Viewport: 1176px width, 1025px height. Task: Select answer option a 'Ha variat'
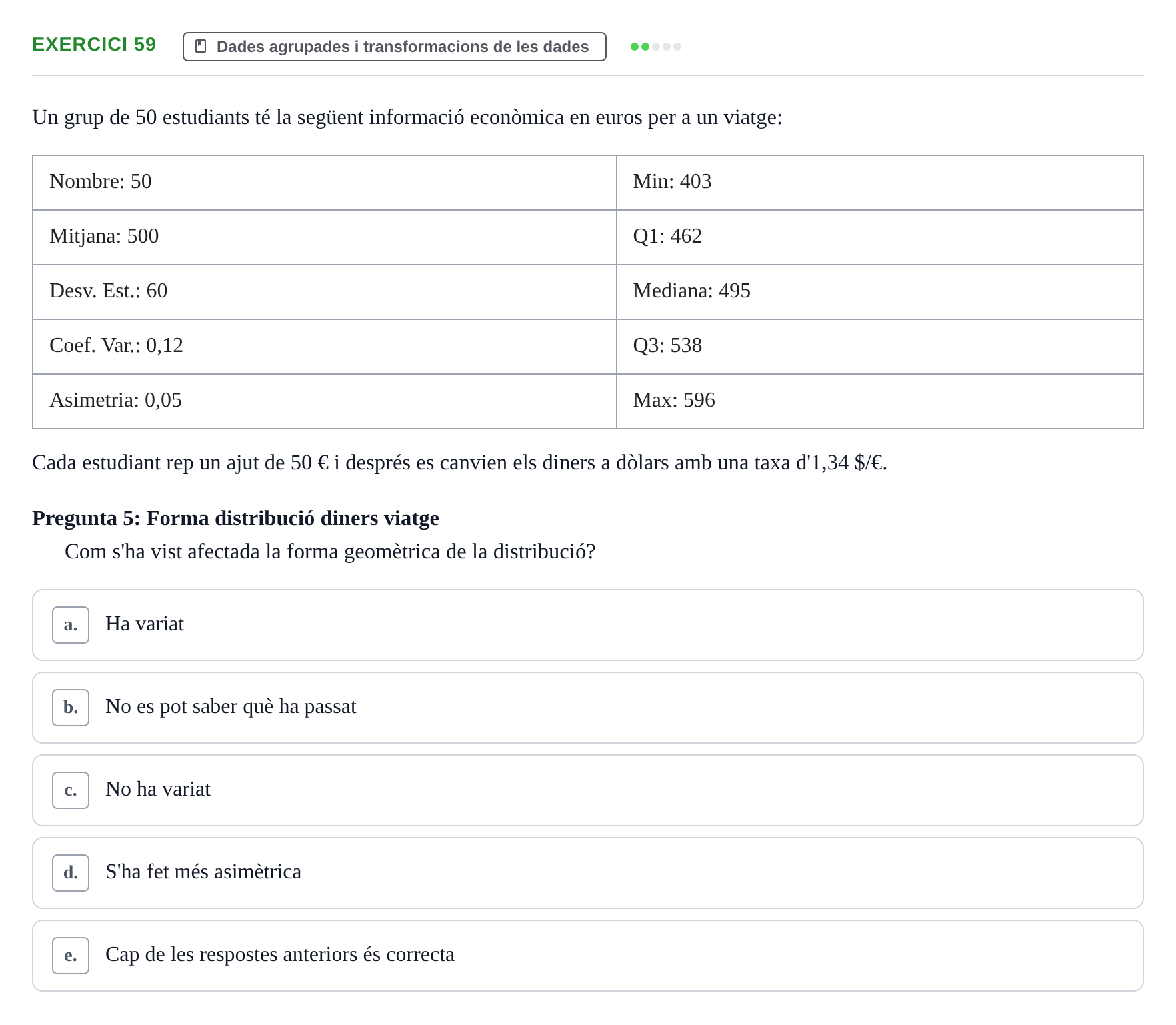click(588, 625)
